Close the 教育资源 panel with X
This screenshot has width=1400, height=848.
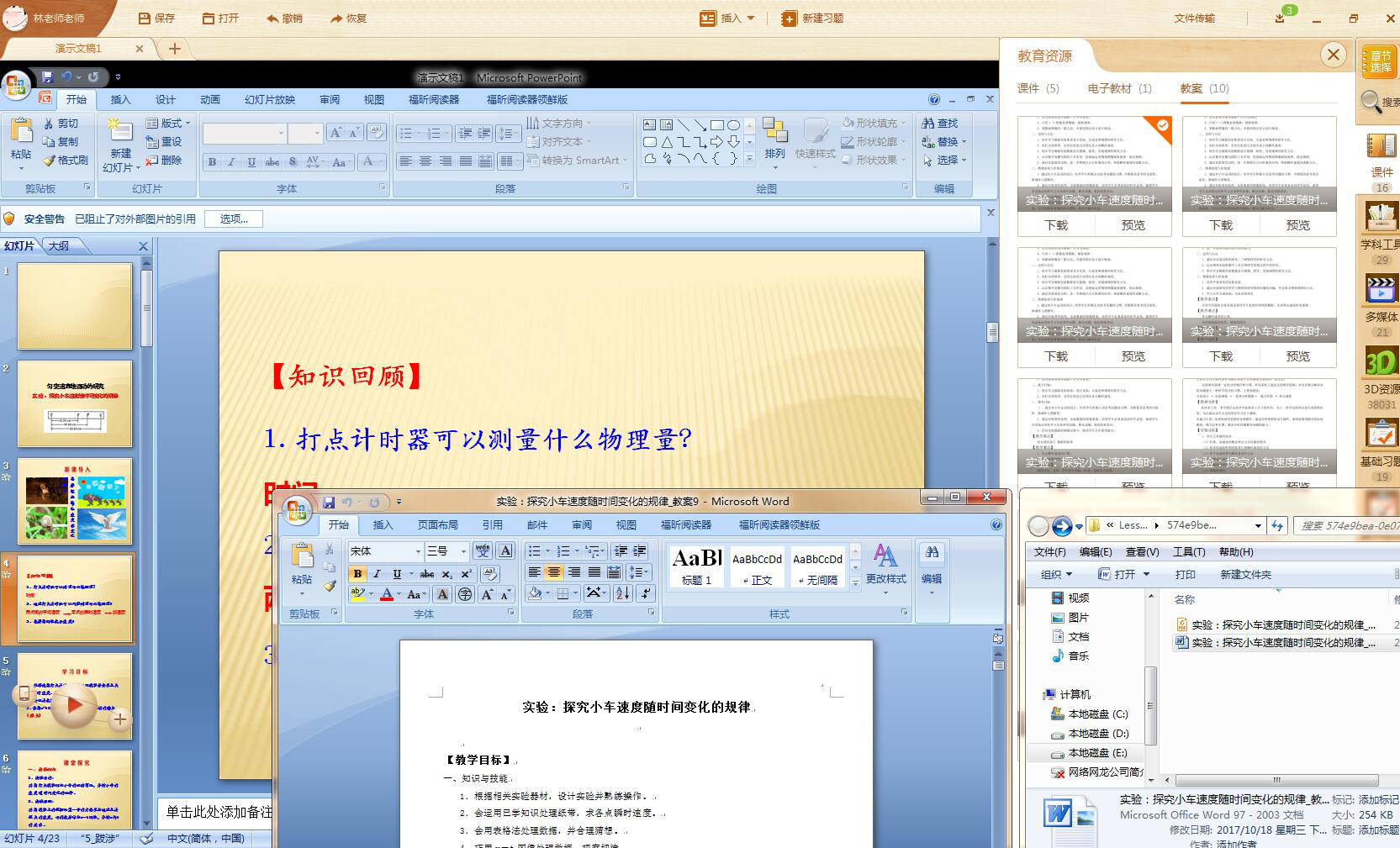coord(1333,55)
